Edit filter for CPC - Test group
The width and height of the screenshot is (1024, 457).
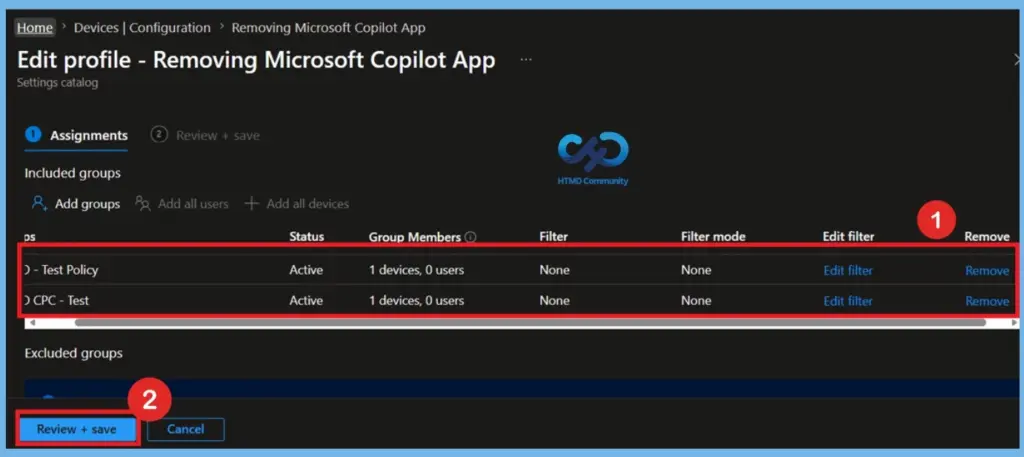tap(848, 301)
